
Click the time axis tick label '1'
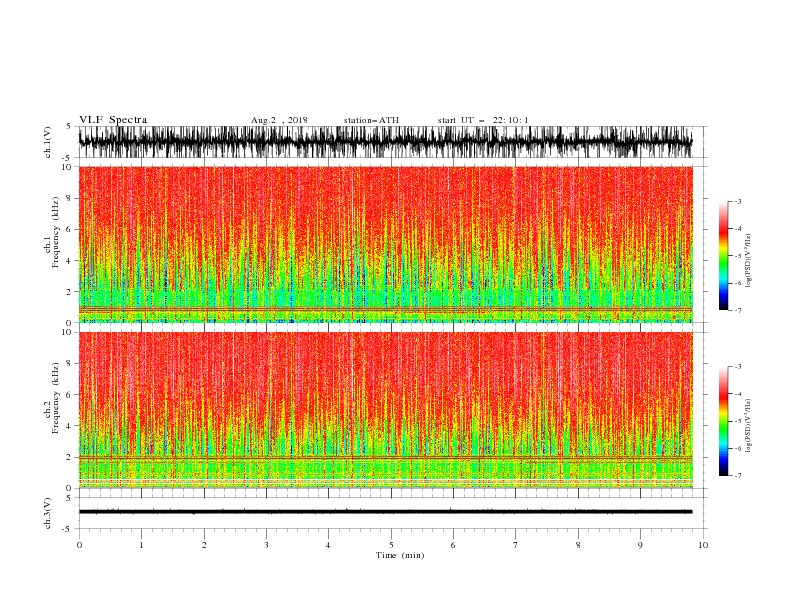click(141, 545)
